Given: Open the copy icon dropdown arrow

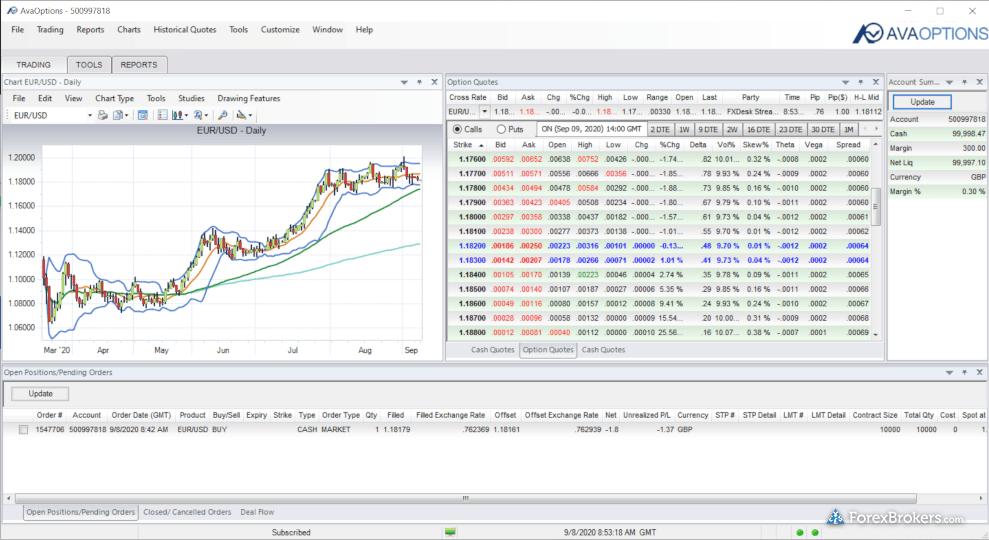Looking at the screenshot, I should [x=126, y=115].
